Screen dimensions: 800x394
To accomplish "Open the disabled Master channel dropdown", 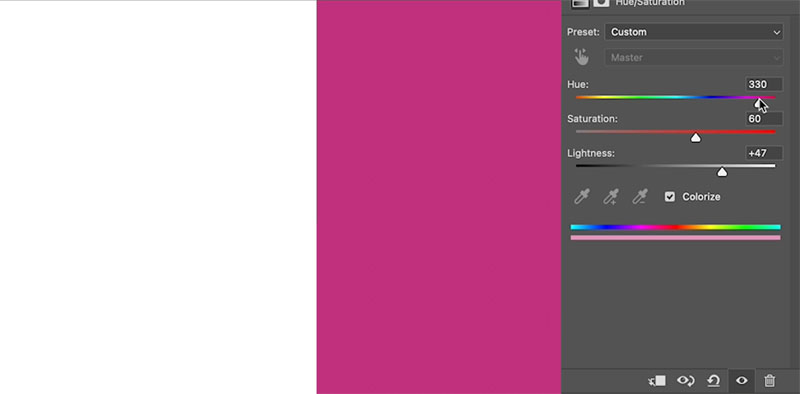I will tap(694, 58).
